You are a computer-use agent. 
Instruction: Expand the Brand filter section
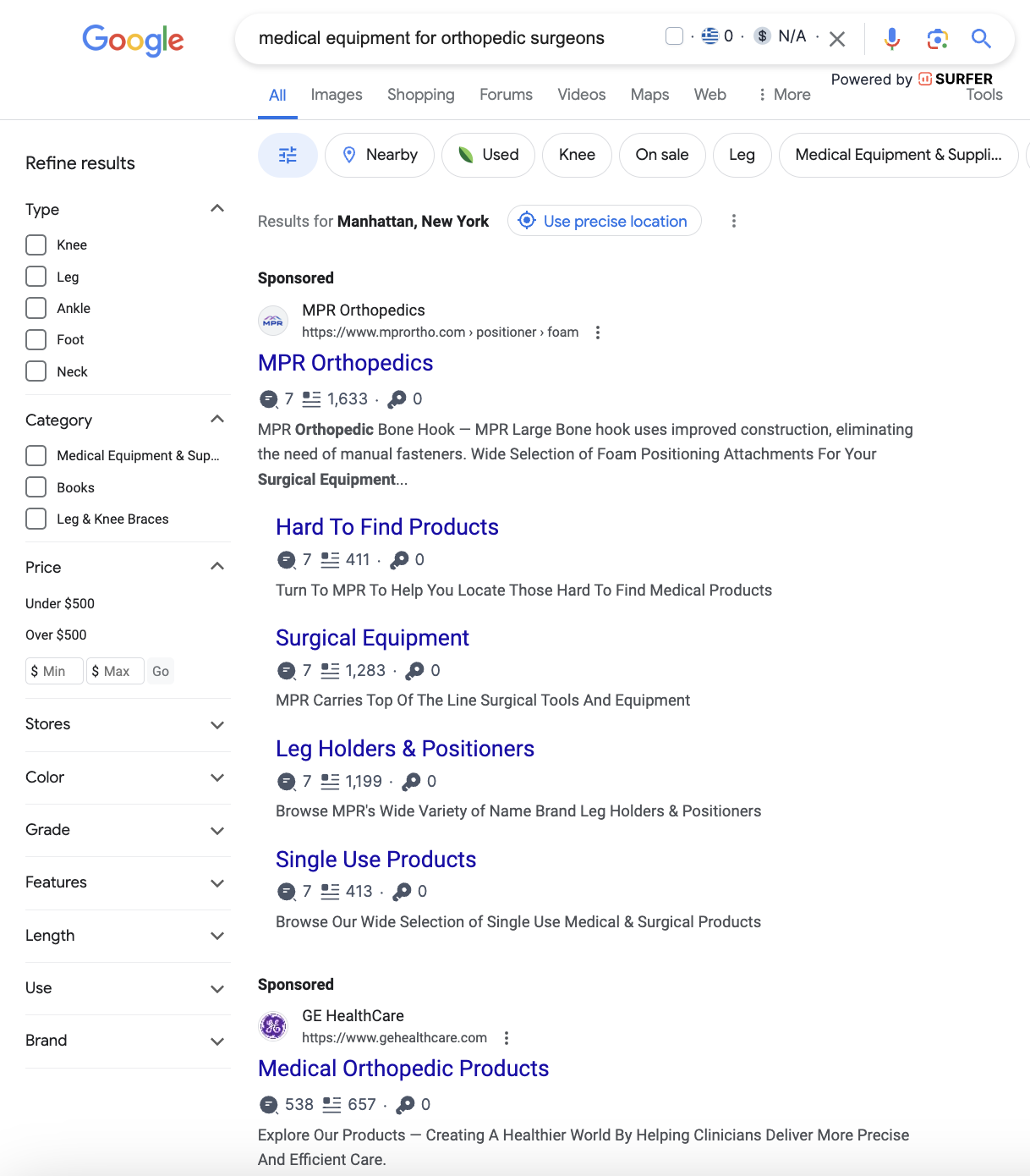click(217, 1041)
